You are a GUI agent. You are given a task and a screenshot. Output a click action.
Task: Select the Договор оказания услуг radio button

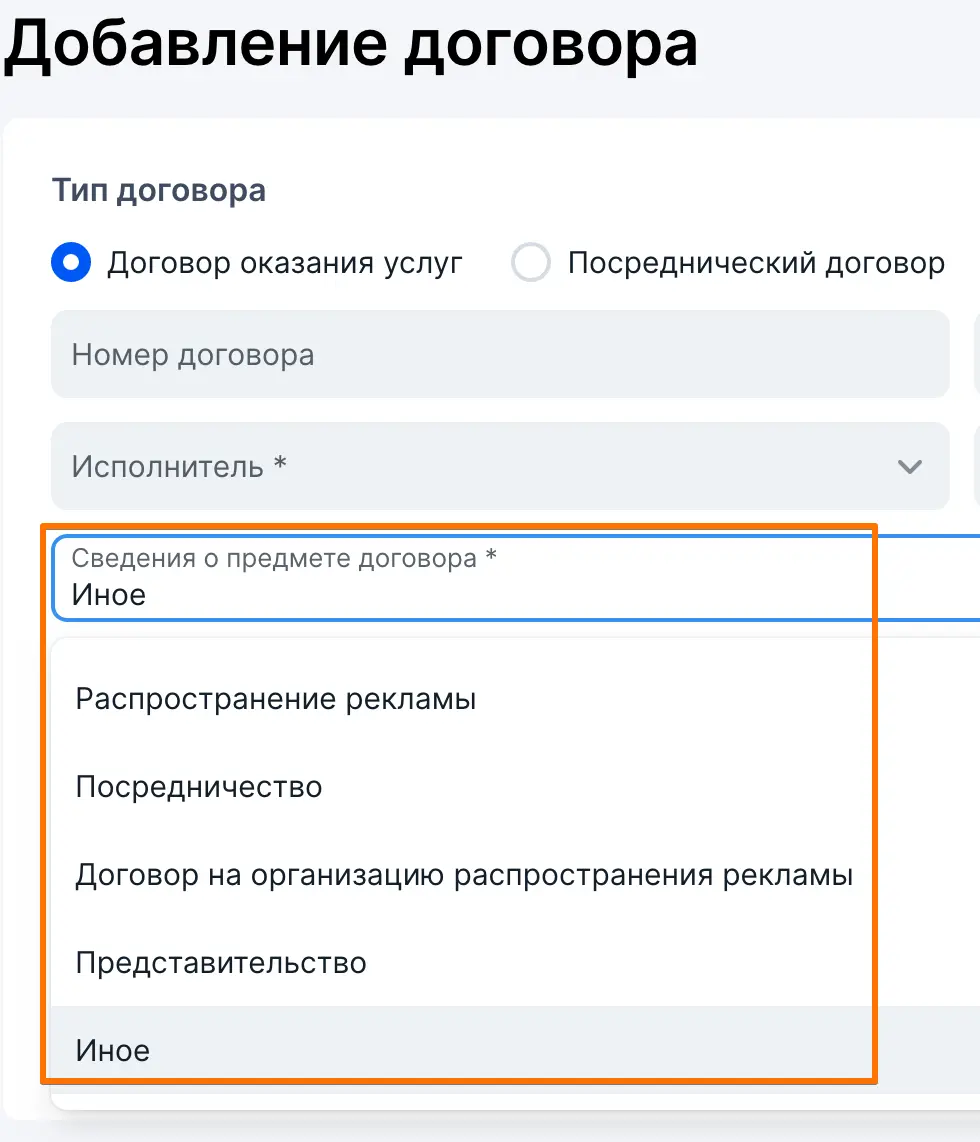[x=71, y=263]
